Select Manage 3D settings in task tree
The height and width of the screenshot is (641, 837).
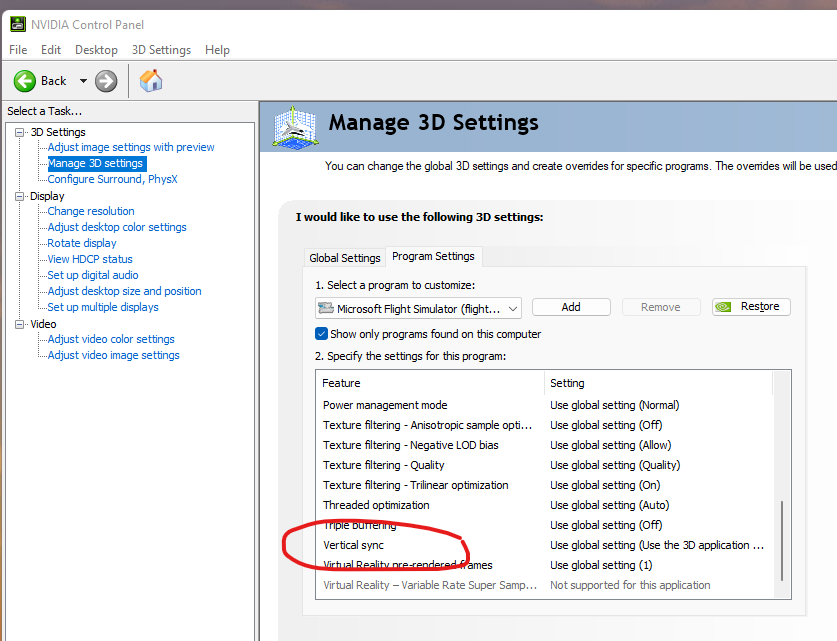(x=96, y=163)
